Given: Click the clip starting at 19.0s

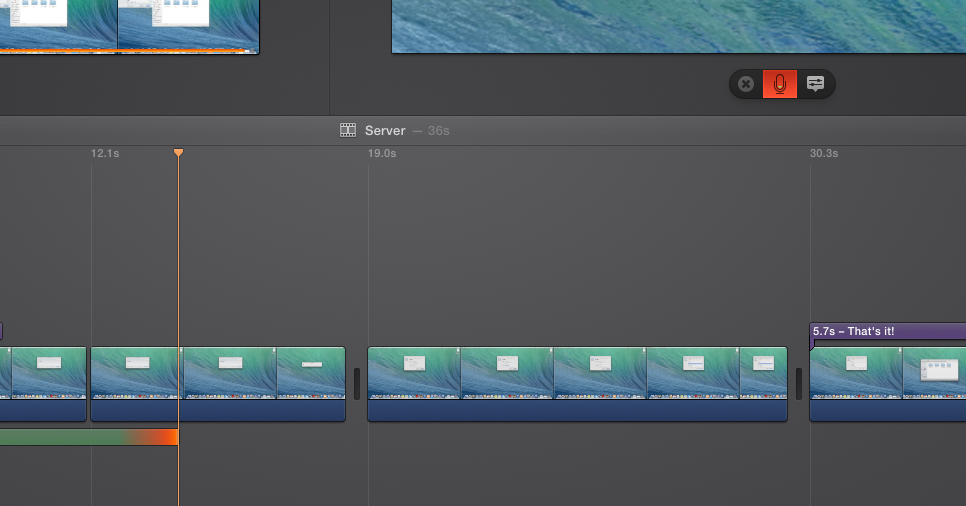Looking at the screenshot, I should pyautogui.click(x=577, y=373).
